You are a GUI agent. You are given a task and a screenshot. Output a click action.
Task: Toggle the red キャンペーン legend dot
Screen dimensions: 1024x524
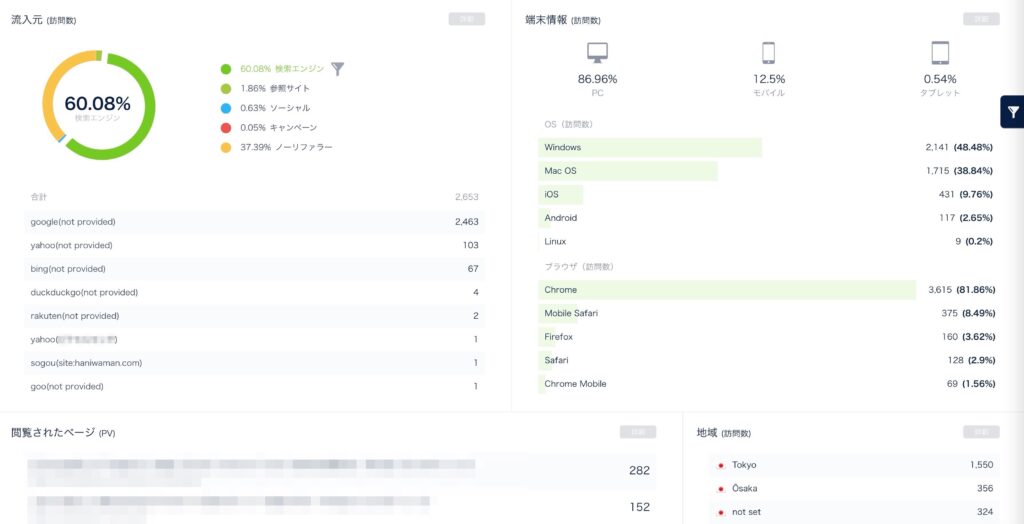[x=226, y=128]
